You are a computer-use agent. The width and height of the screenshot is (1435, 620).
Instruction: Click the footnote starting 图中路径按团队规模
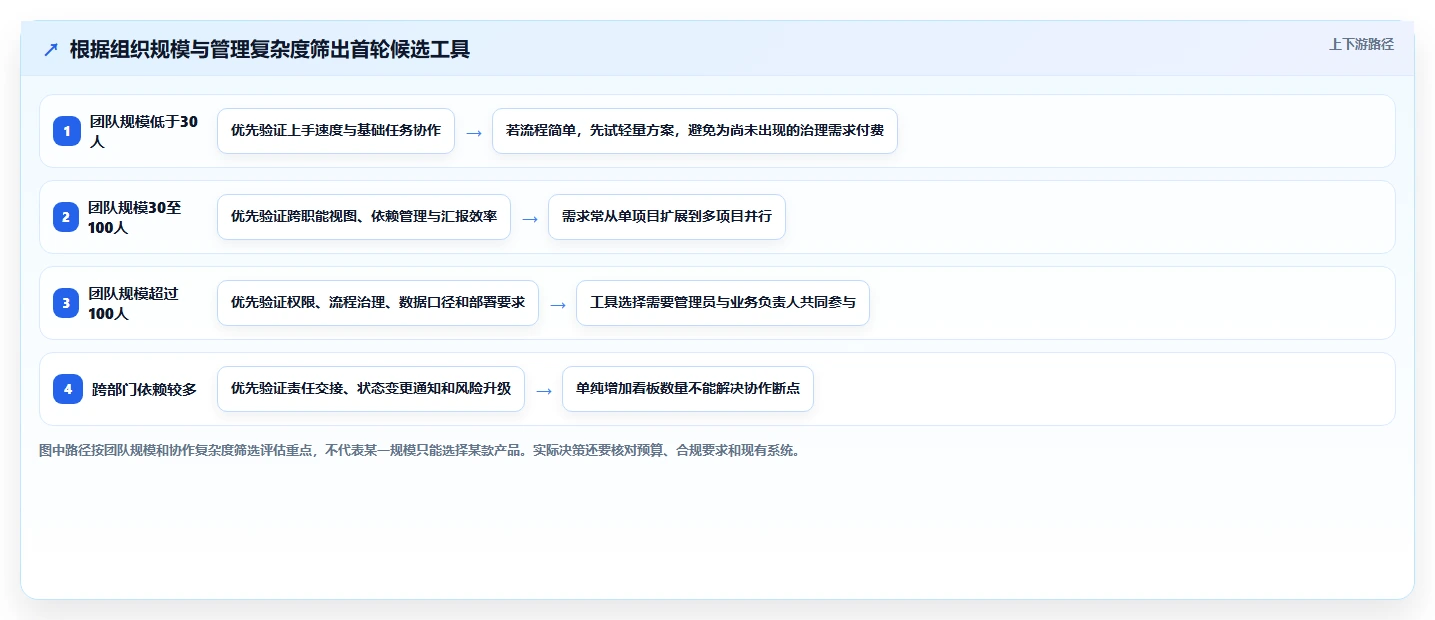pos(419,451)
